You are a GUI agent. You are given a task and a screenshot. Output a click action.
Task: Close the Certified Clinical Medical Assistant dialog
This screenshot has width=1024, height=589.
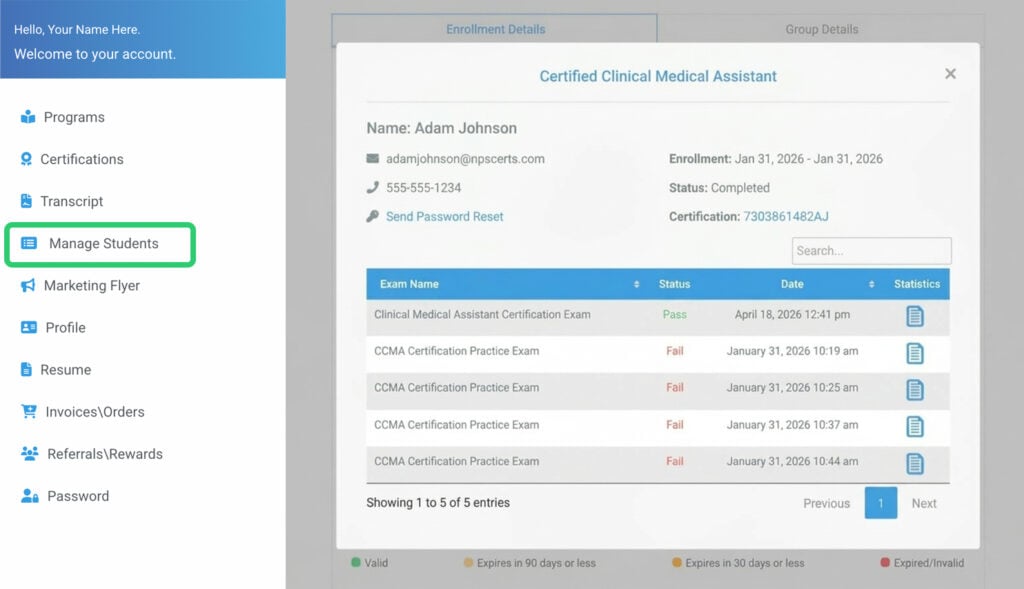click(950, 74)
